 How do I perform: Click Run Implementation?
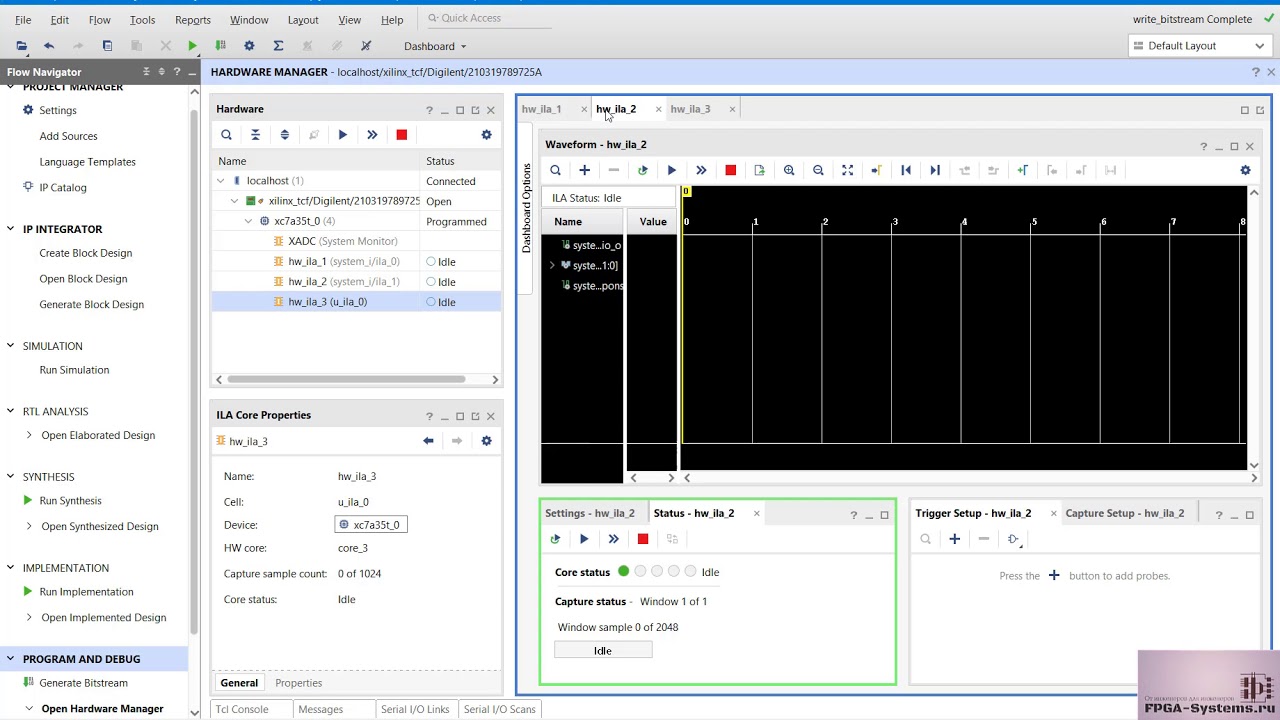pyautogui.click(x=86, y=591)
